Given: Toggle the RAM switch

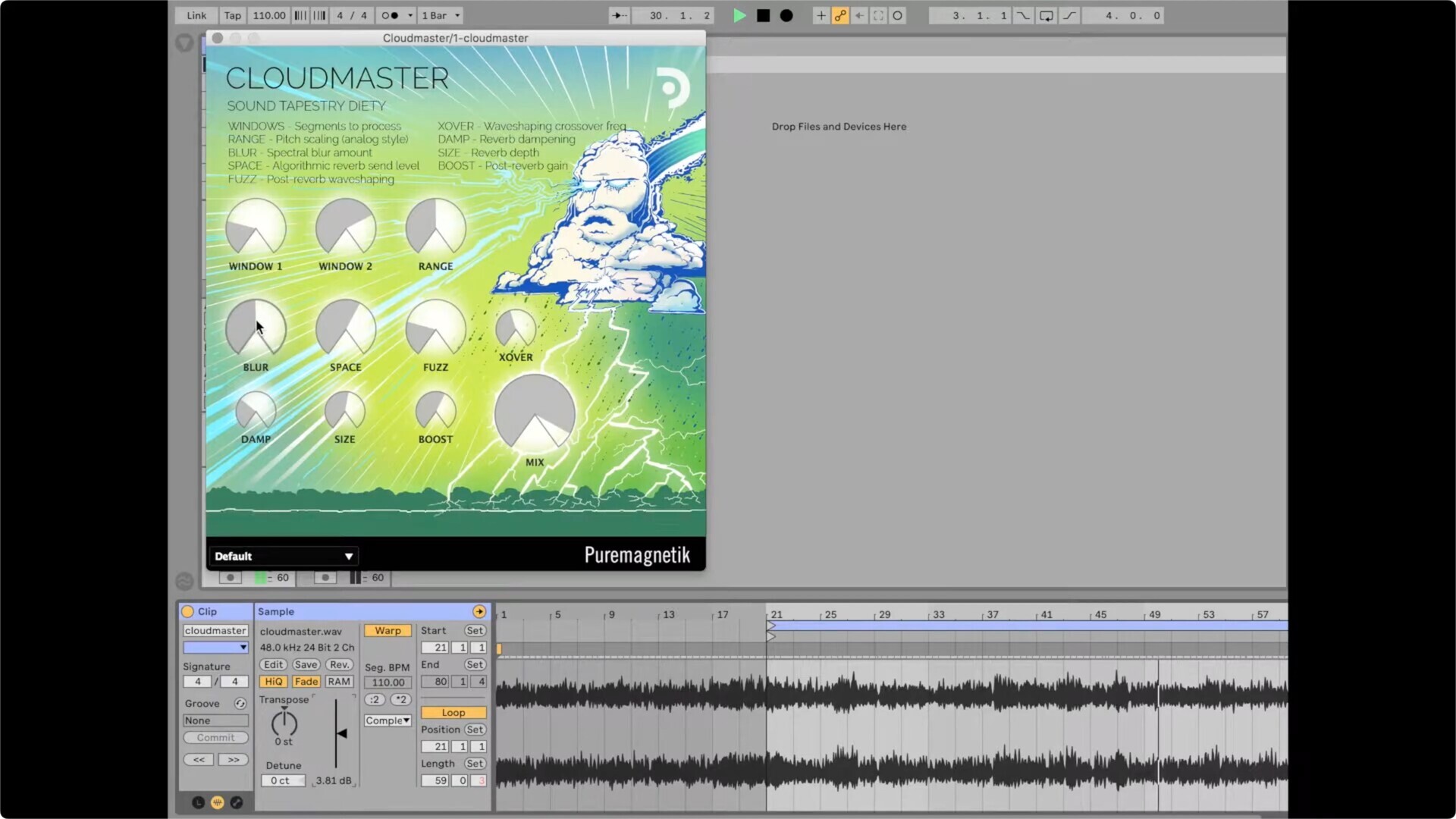Looking at the screenshot, I should [x=339, y=681].
